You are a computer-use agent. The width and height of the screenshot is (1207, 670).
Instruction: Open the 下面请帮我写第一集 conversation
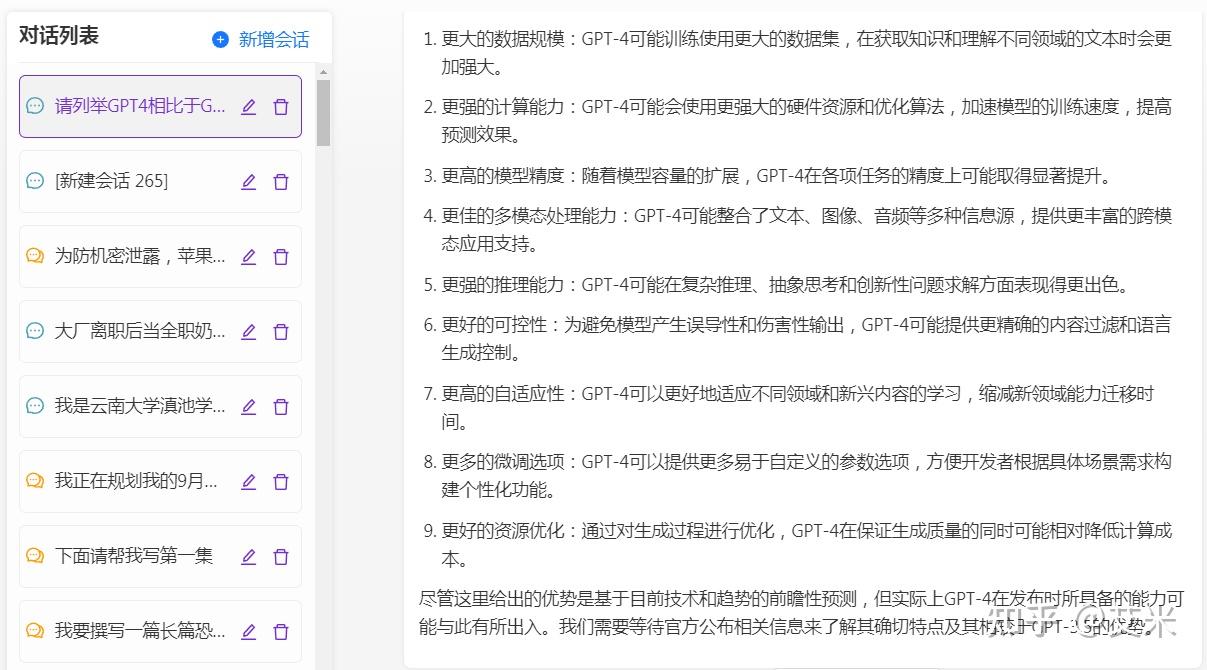click(x=160, y=556)
